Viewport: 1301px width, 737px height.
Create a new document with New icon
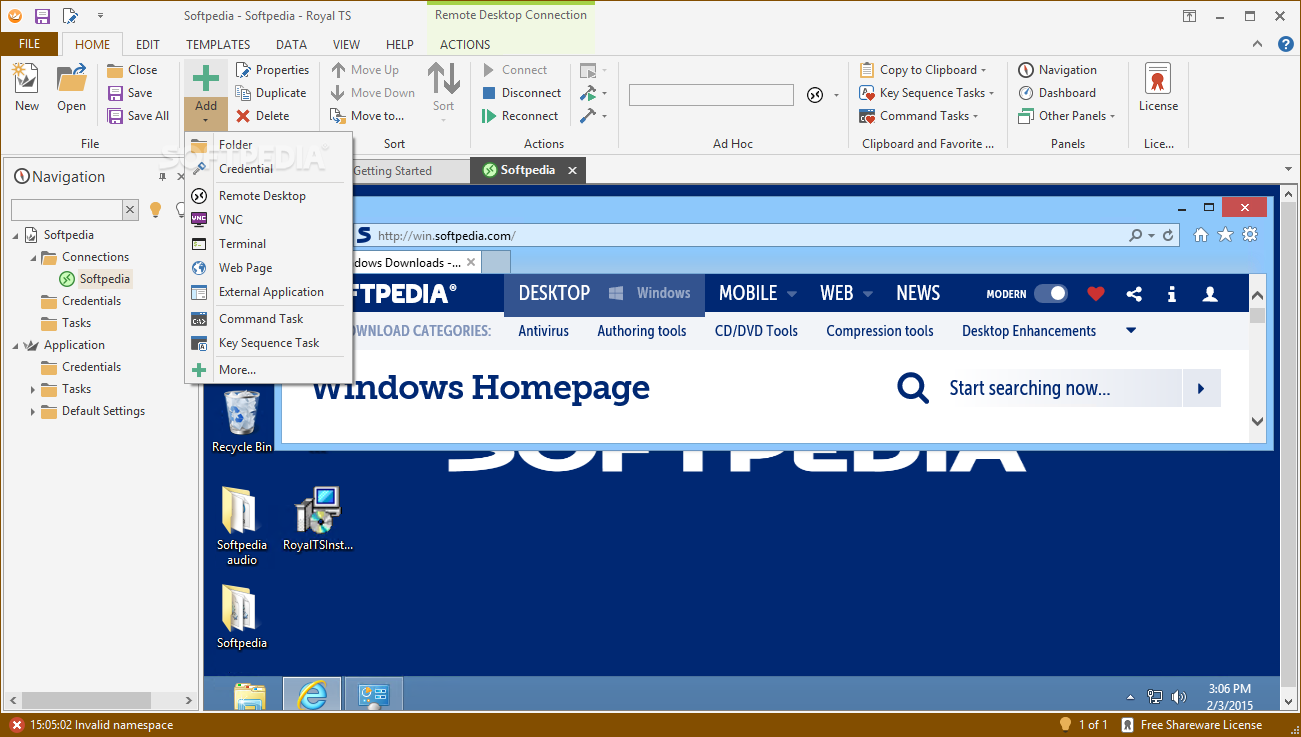tap(27, 88)
